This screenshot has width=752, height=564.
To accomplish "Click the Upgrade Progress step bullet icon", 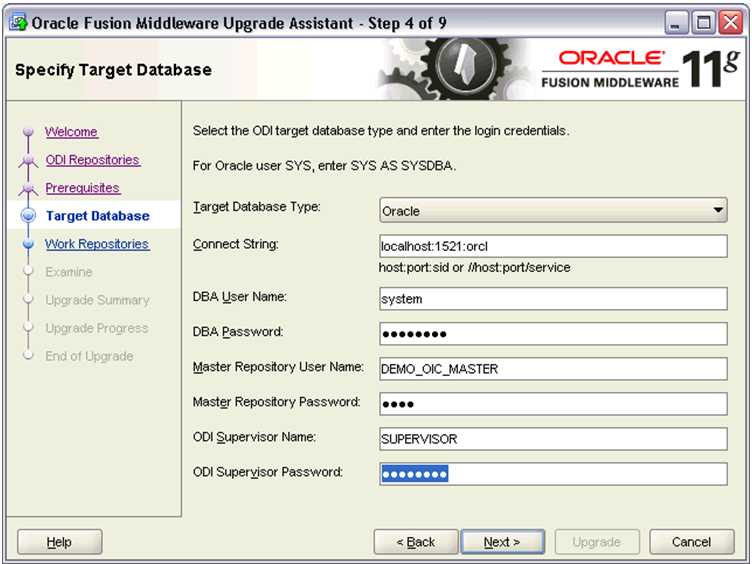I will [x=28, y=327].
